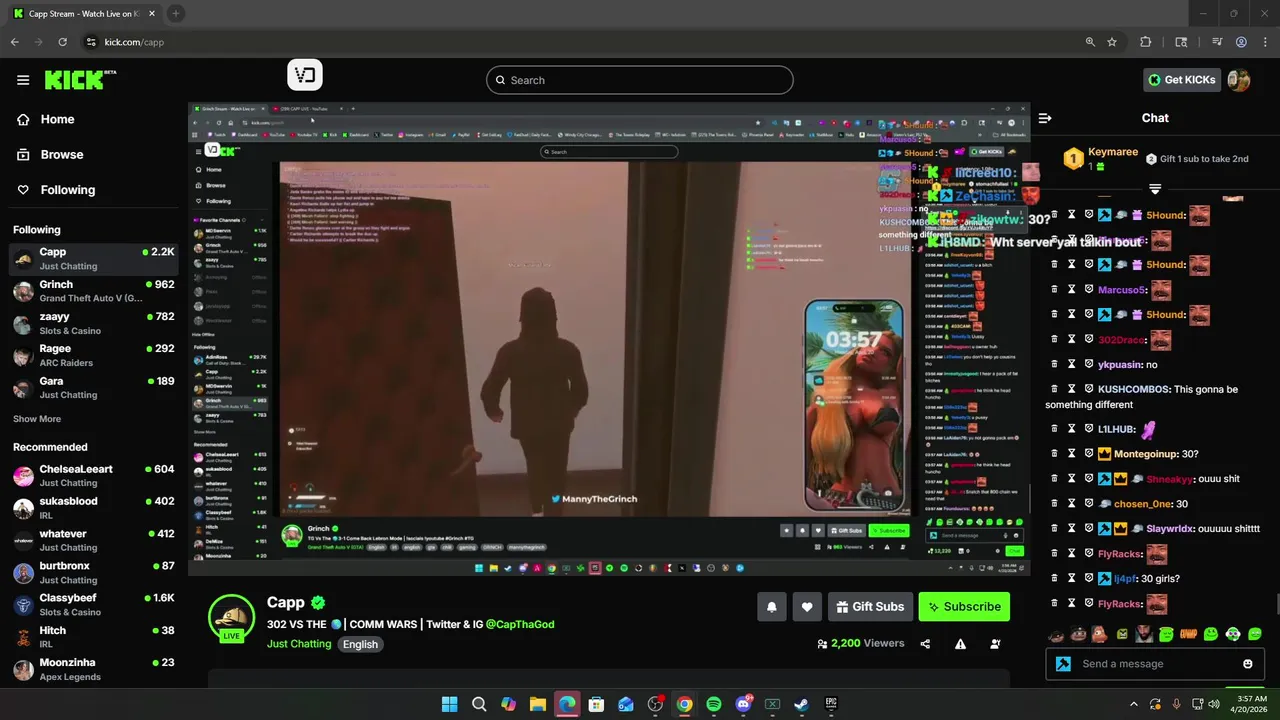Collapse the chat panel with the arrow icon
This screenshot has width=1280, height=720.
pyautogui.click(x=1045, y=118)
